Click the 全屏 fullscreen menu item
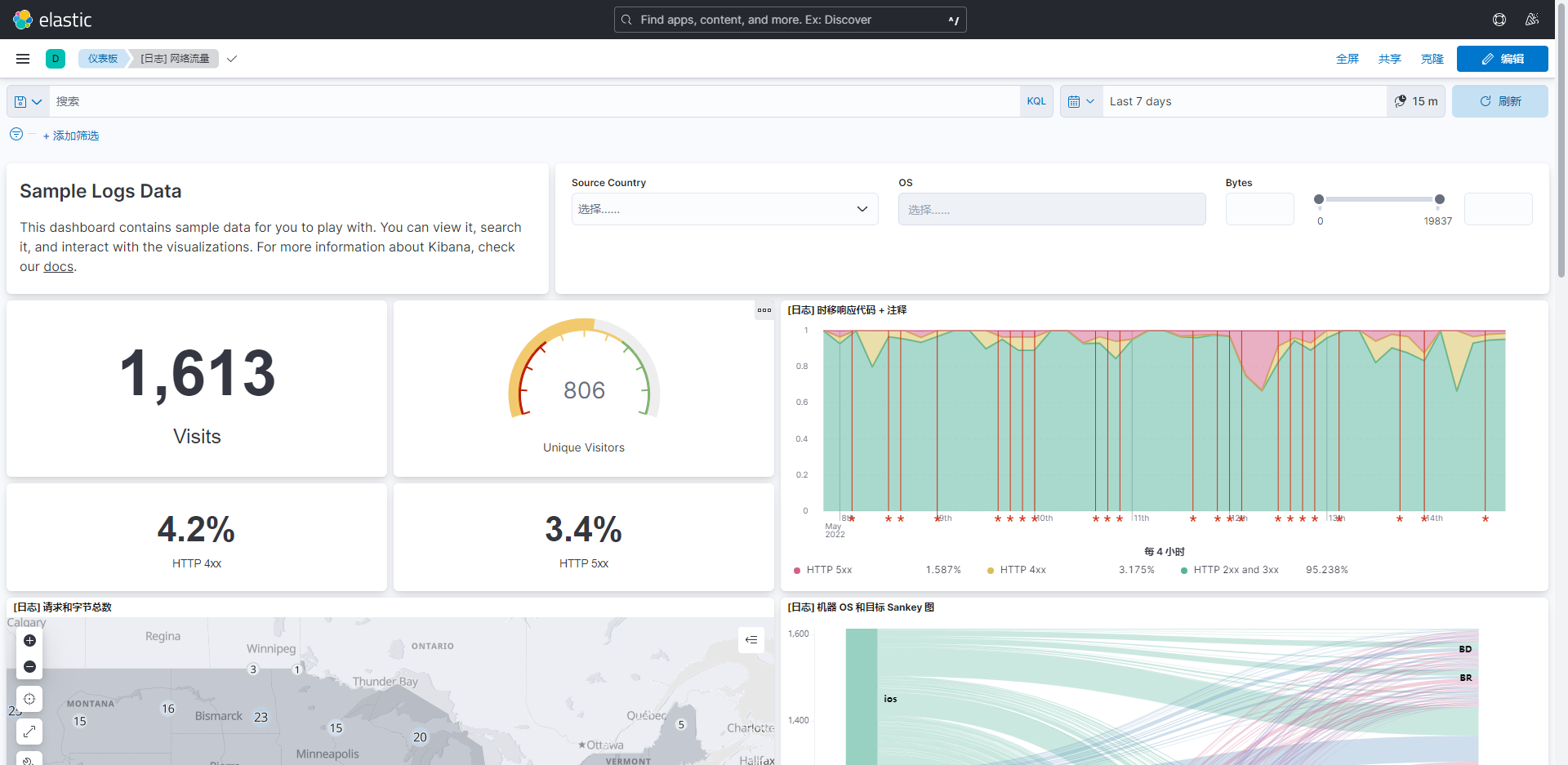 [x=1347, y=59]
